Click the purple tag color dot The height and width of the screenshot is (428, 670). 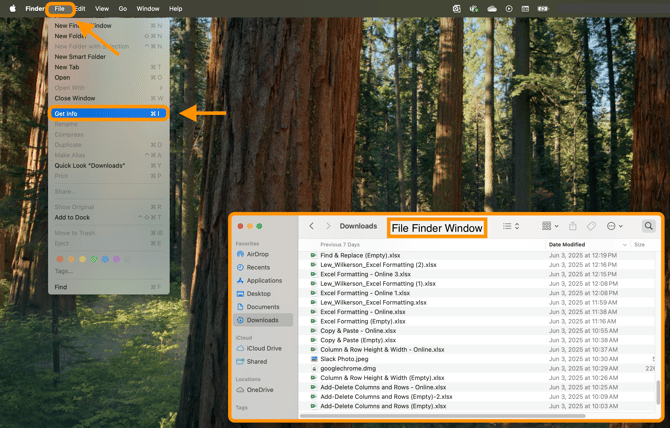point(116,259)
